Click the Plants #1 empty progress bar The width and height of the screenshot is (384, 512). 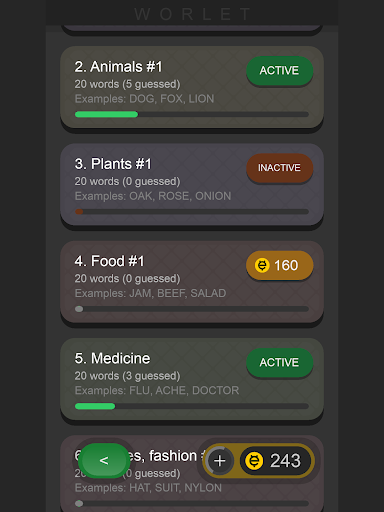pyautogui.click(x=192, y=212)
